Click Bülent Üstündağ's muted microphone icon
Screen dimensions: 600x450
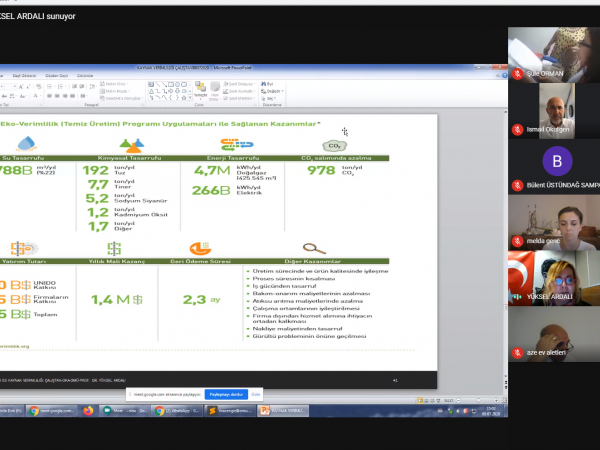pyautogui.click(x=516, y=186)
